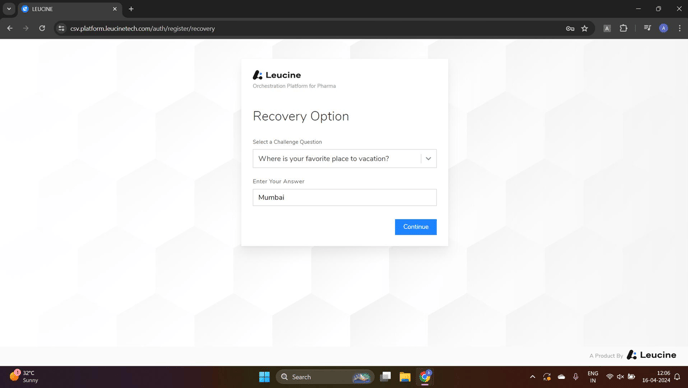Show hidden system tray icons chevron
The image size is (688, 388).
click(x=532, y=377)
